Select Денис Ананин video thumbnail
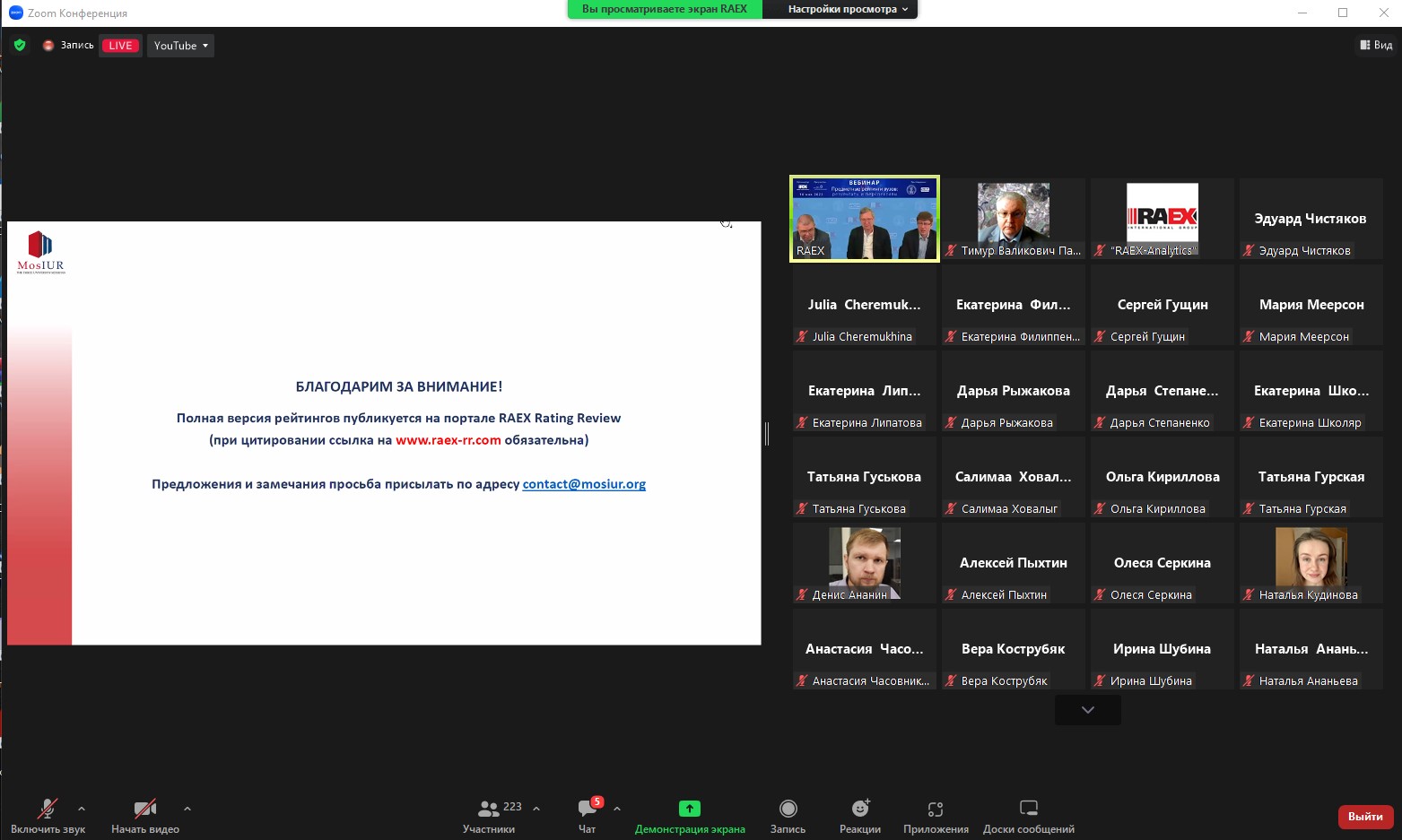This screenshot has height=840, width=1402. (865, 563)
